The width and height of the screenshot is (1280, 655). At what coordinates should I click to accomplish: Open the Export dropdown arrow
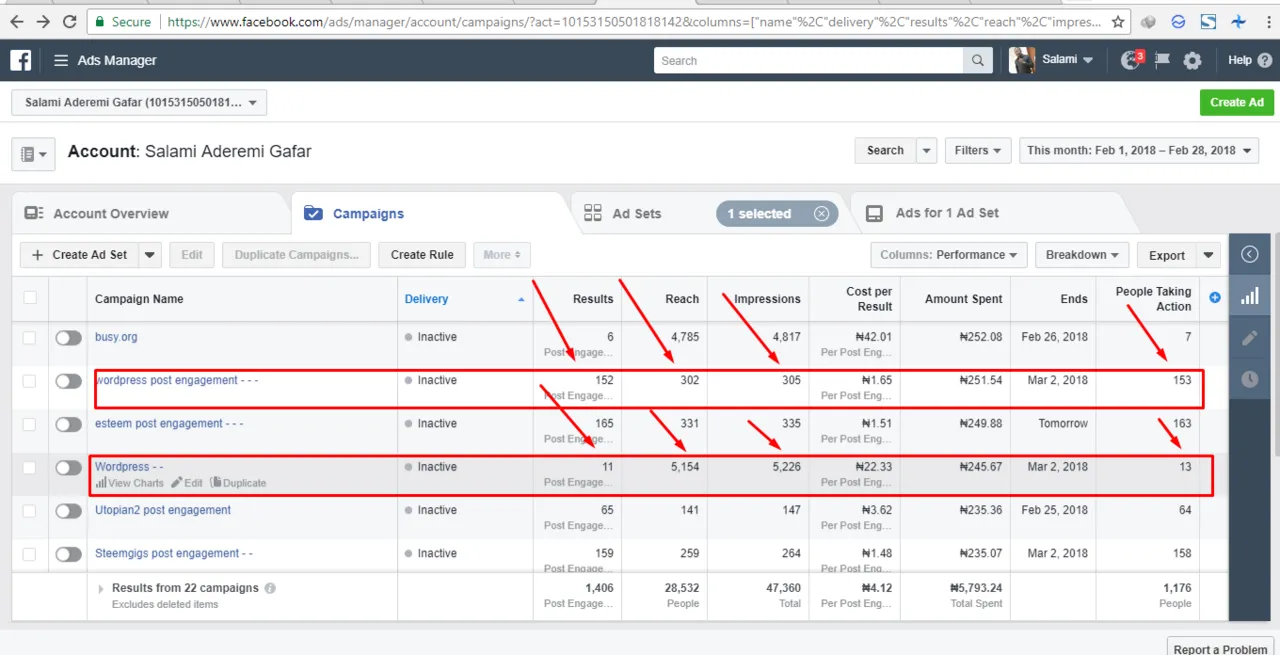(1209, 255)
